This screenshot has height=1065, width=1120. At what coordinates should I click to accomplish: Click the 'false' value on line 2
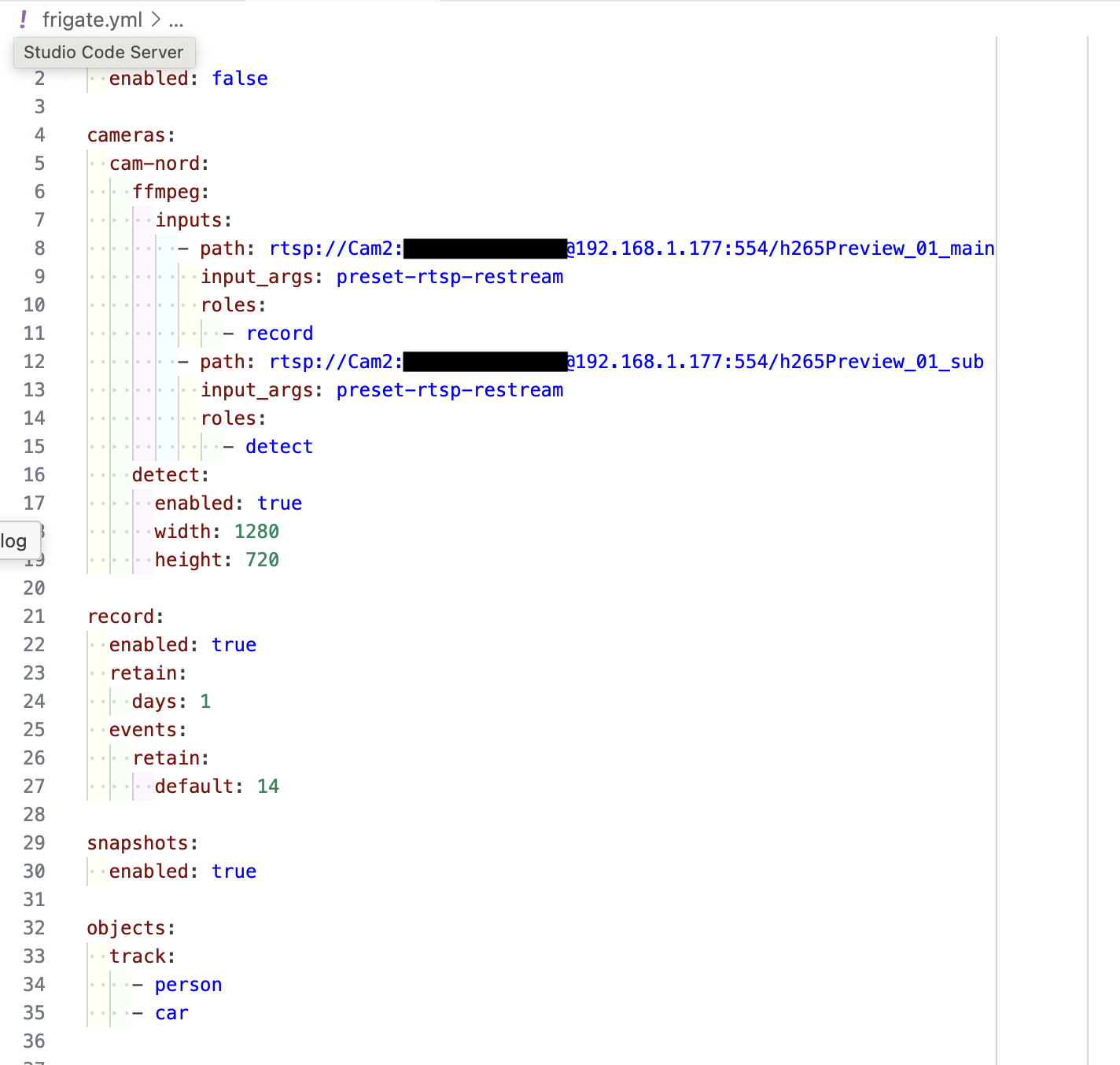[240, 79]
